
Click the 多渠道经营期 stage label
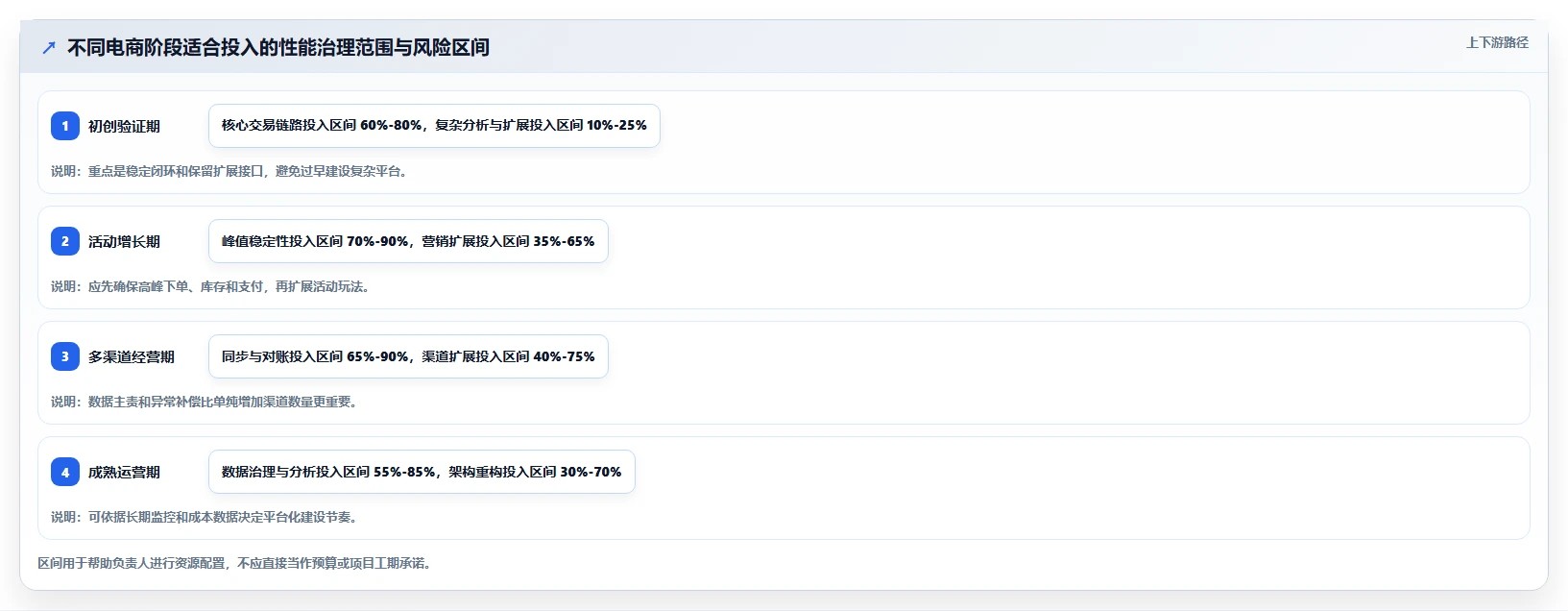click(132, 356)
